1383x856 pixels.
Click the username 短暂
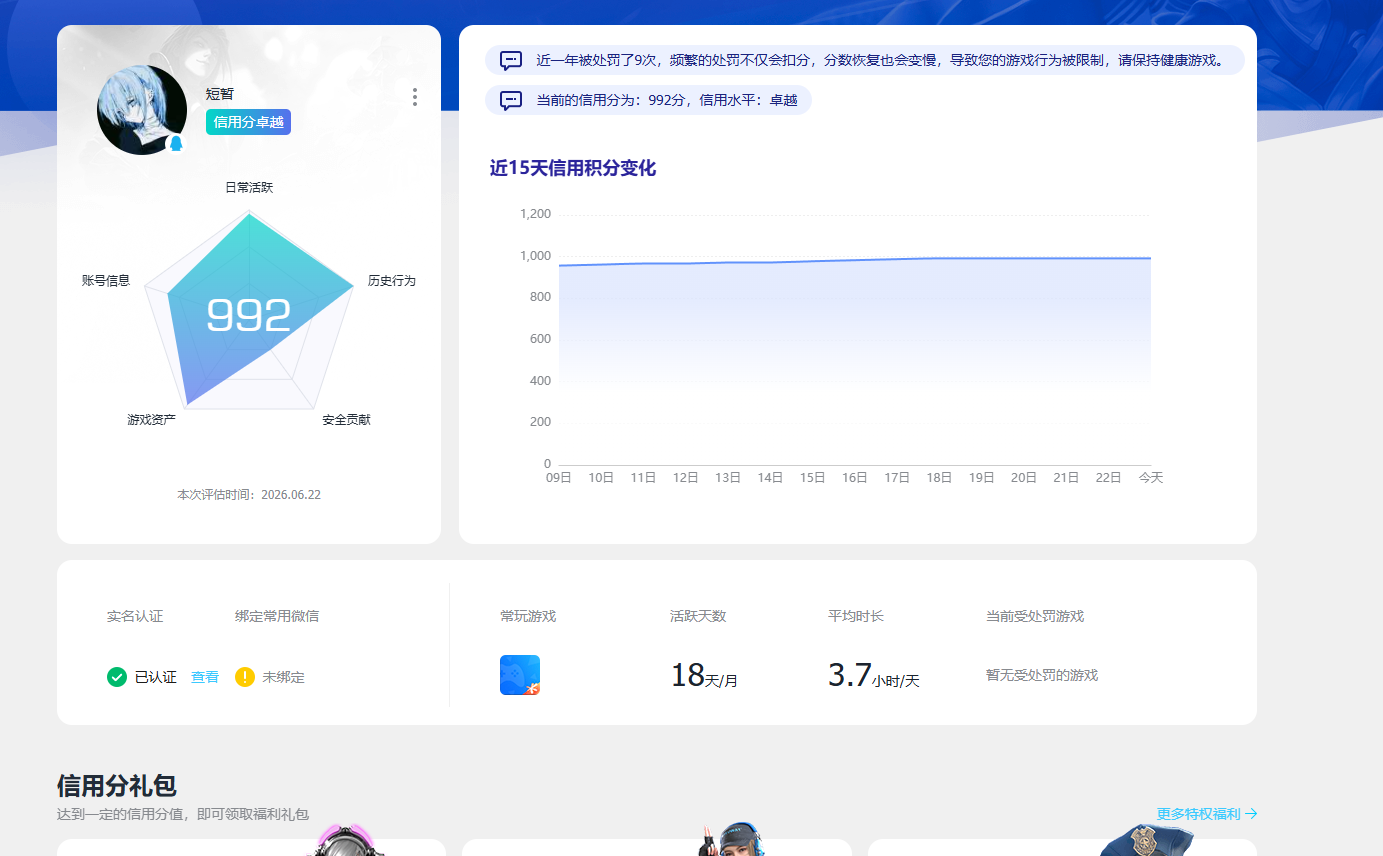220,94
